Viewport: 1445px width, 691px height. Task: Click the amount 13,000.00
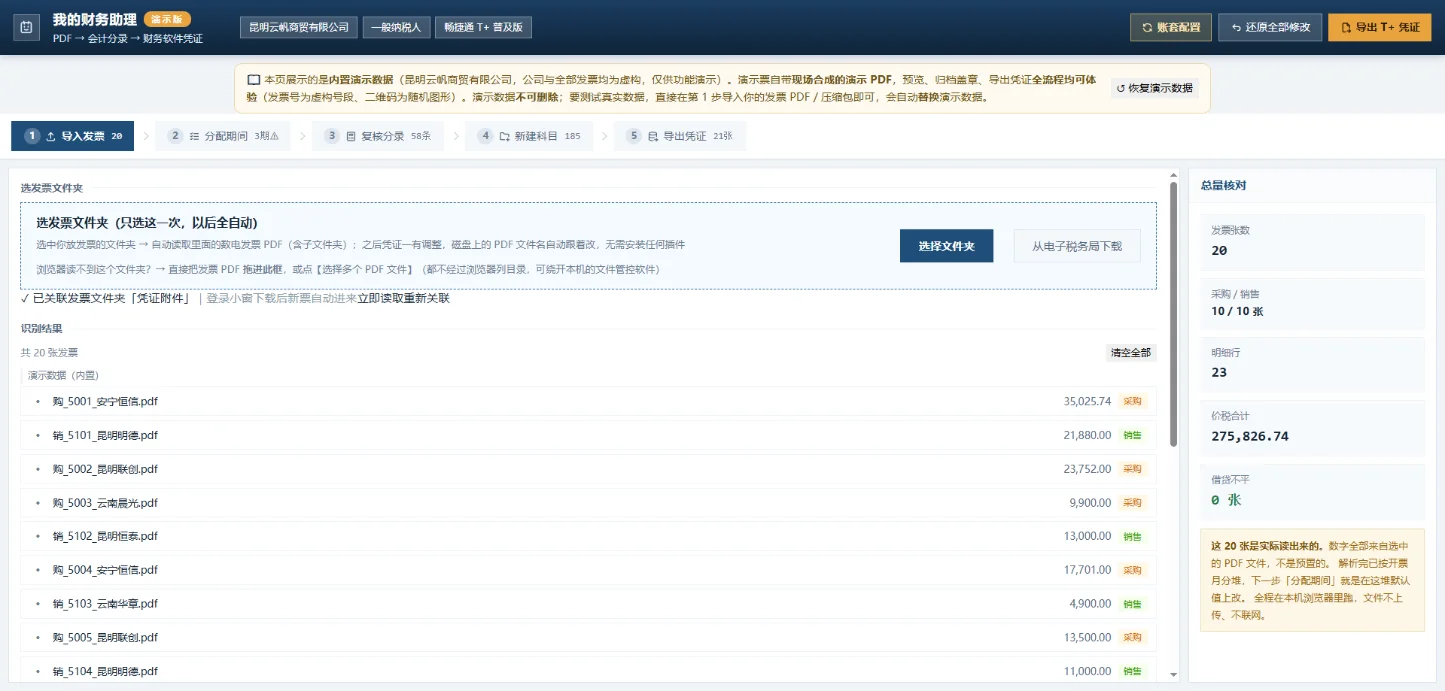click(x=1087, y=536)
